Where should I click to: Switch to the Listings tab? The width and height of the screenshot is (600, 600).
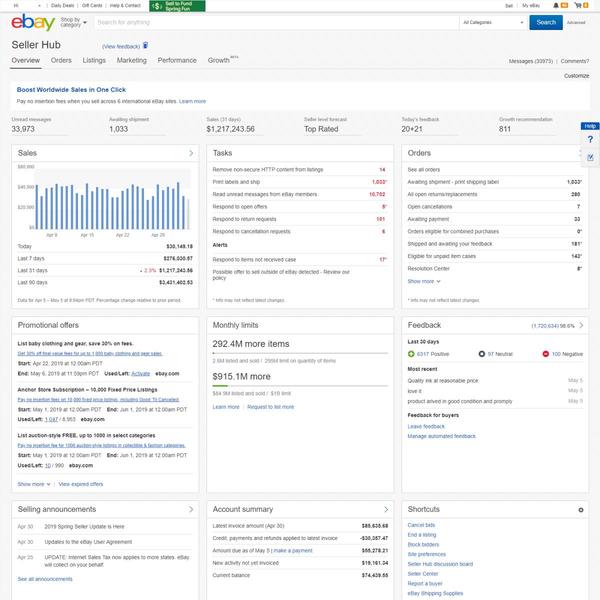click(94, 60)
